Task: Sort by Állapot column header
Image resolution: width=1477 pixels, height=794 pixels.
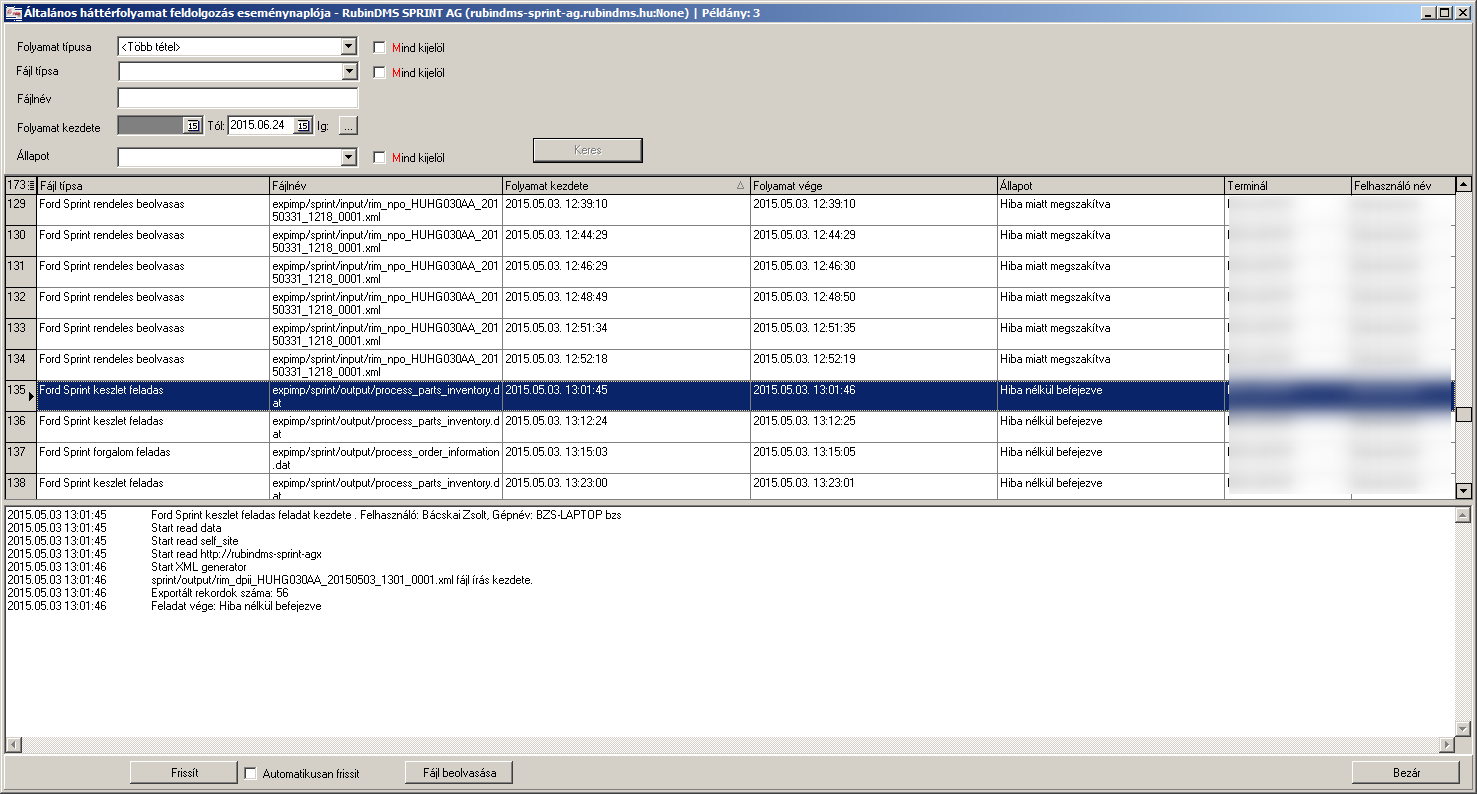Action: (1111, 186)
